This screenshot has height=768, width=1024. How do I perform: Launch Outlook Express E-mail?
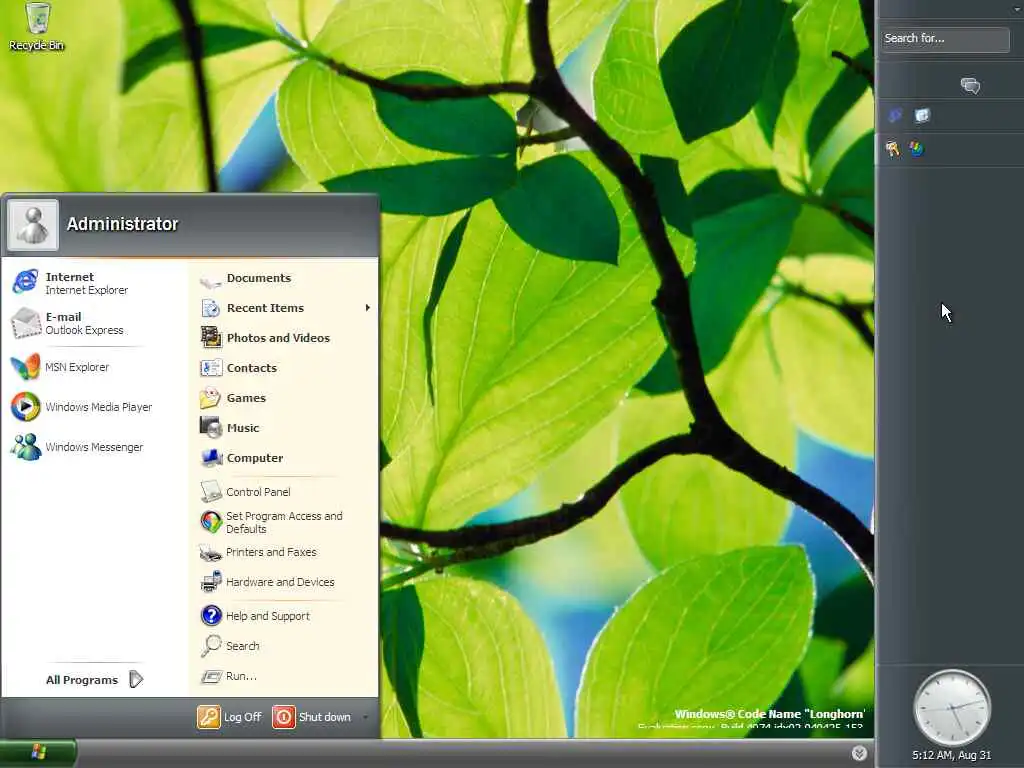[69, 323]
